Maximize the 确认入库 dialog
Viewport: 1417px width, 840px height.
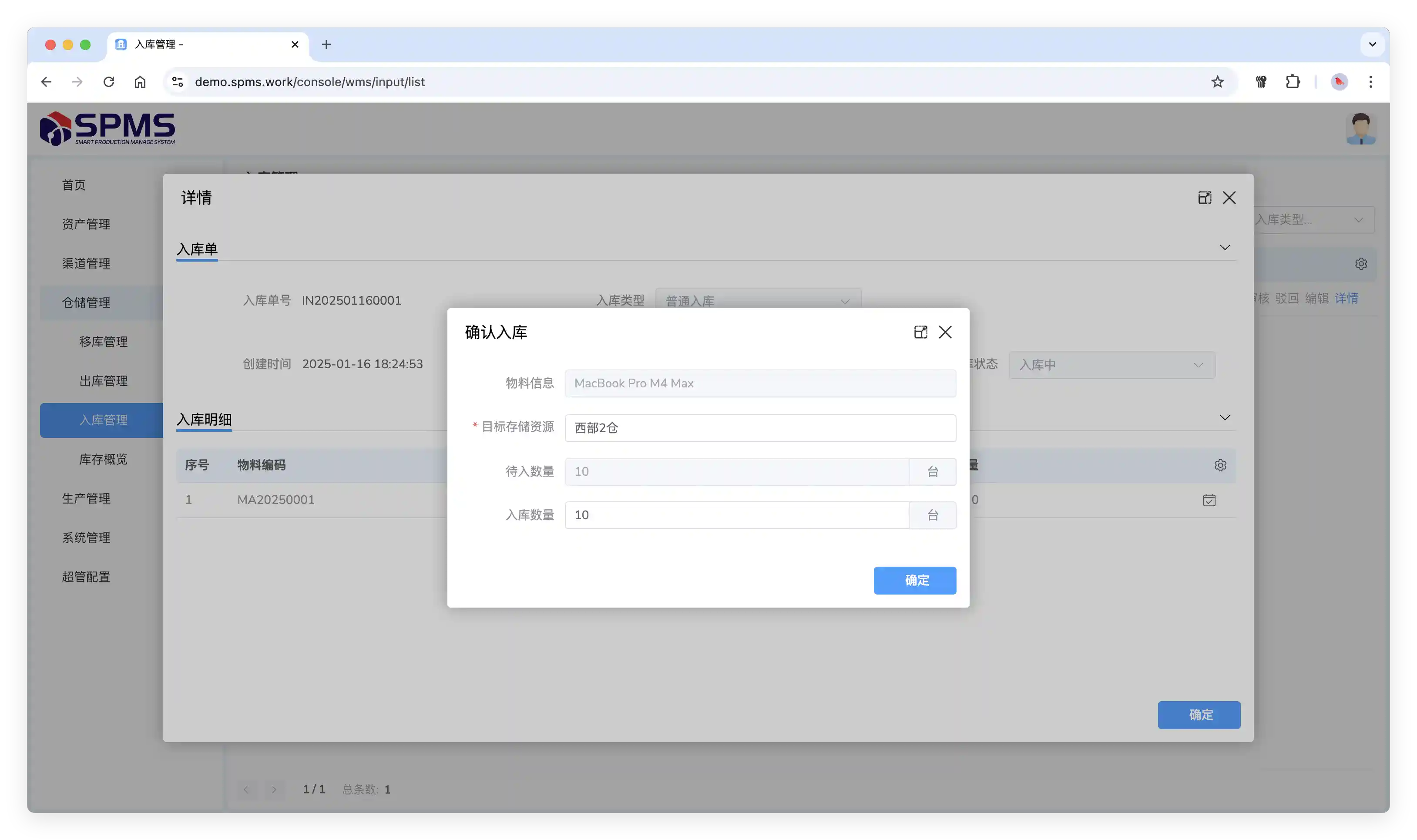click(920, 332)
